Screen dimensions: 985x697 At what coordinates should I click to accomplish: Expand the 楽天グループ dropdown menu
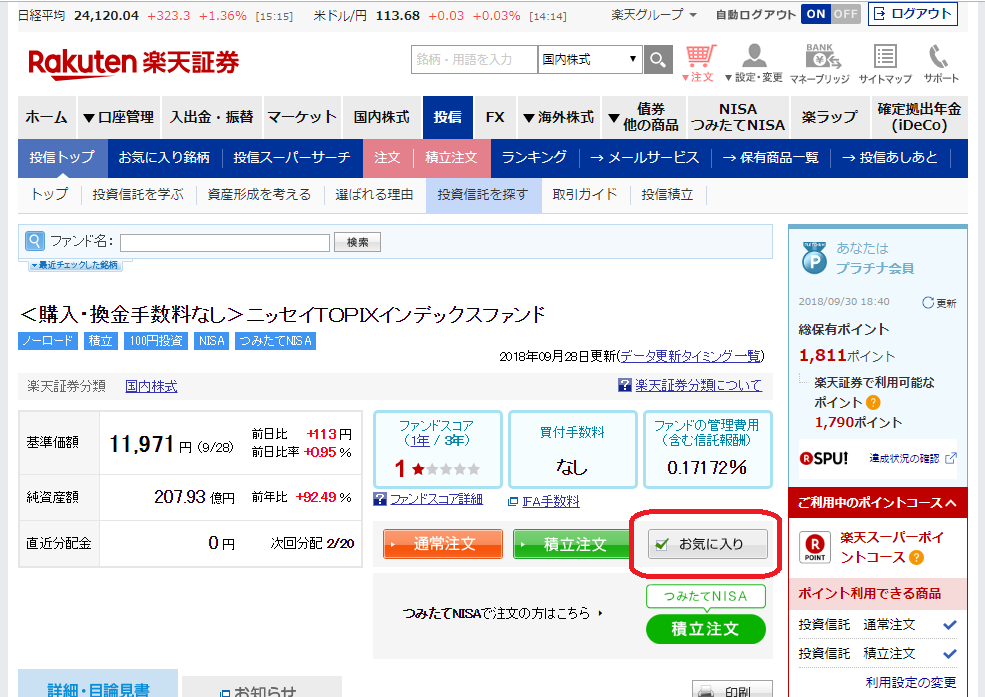pyautogui.click(x=655, y=15)
